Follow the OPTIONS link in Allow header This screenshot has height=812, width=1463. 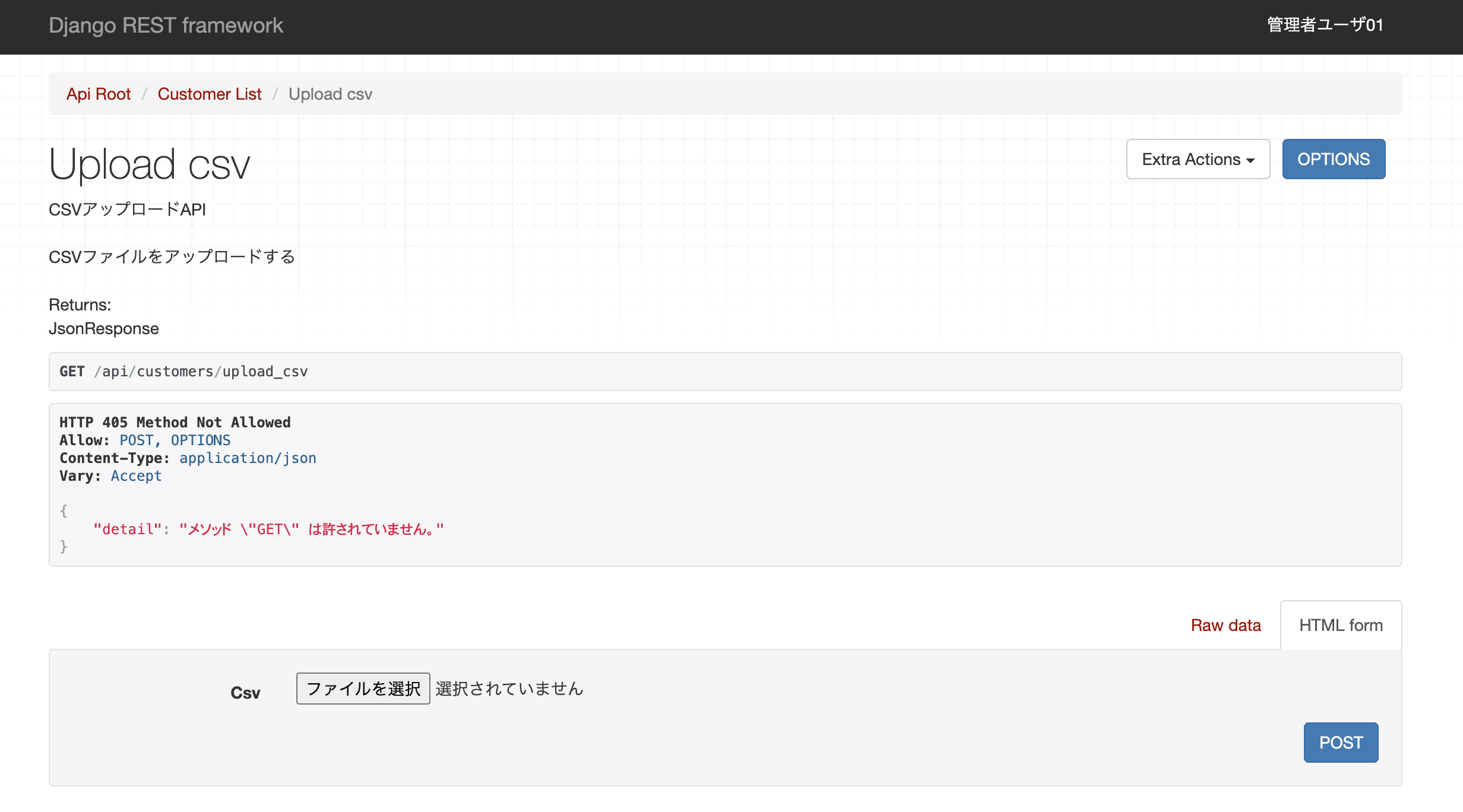(200, 440)
